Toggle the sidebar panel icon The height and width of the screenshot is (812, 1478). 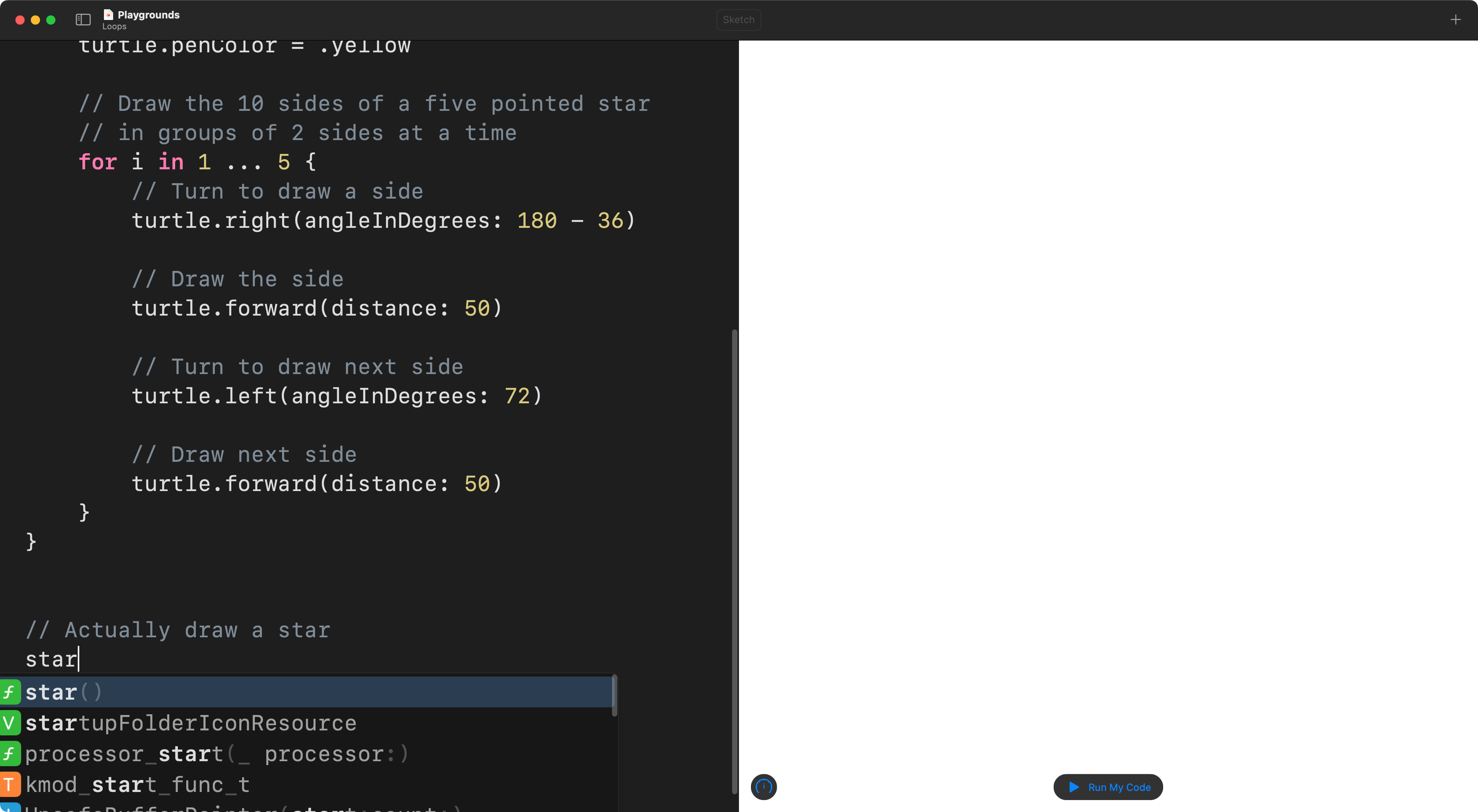(83, 20)
